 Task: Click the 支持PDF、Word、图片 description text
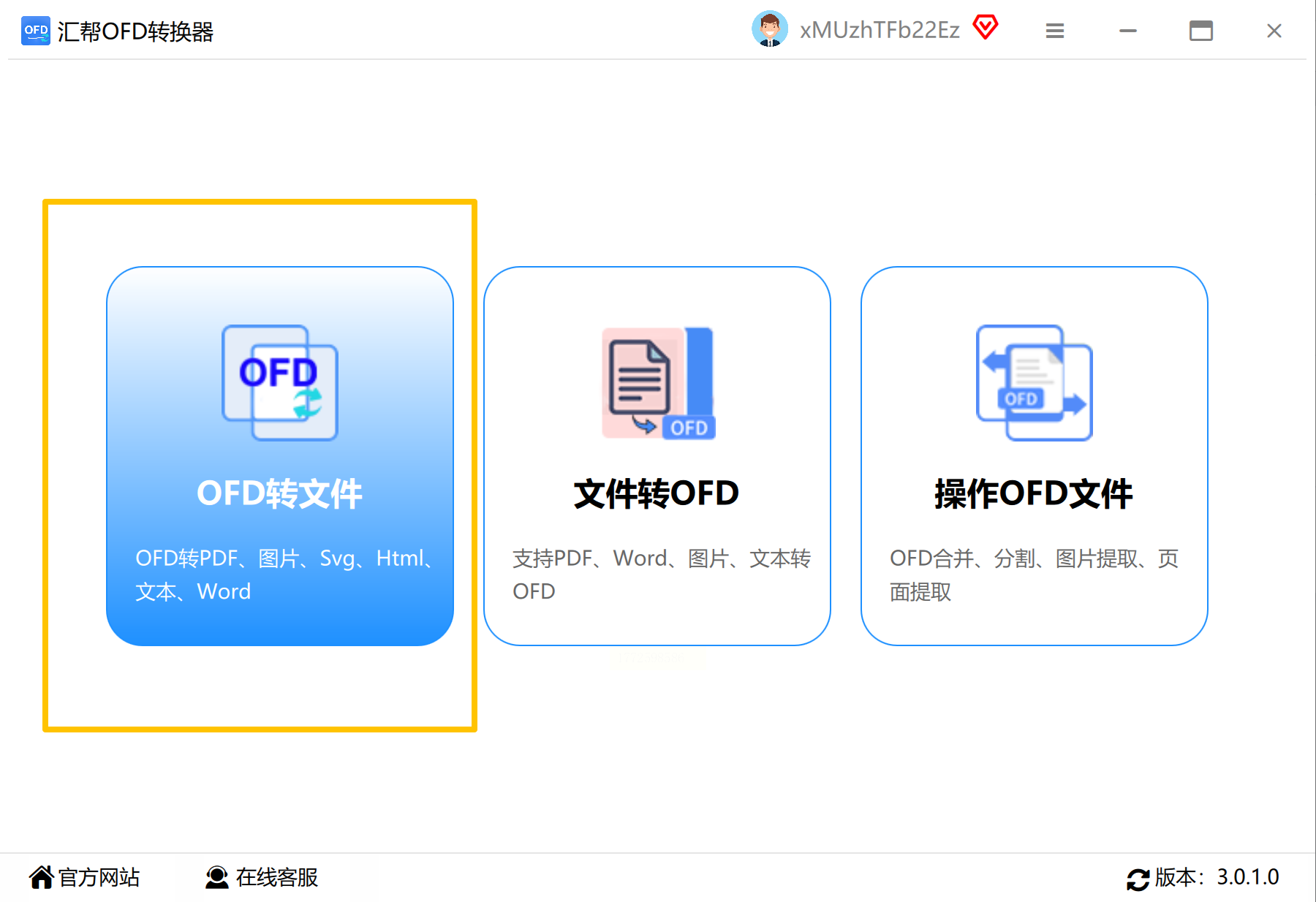click(662, 575)
